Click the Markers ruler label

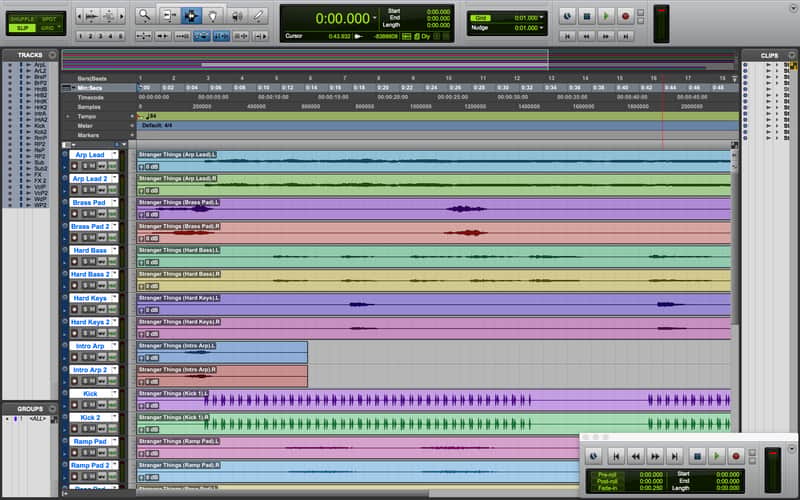pyautogui.click(x=88, y=135)
